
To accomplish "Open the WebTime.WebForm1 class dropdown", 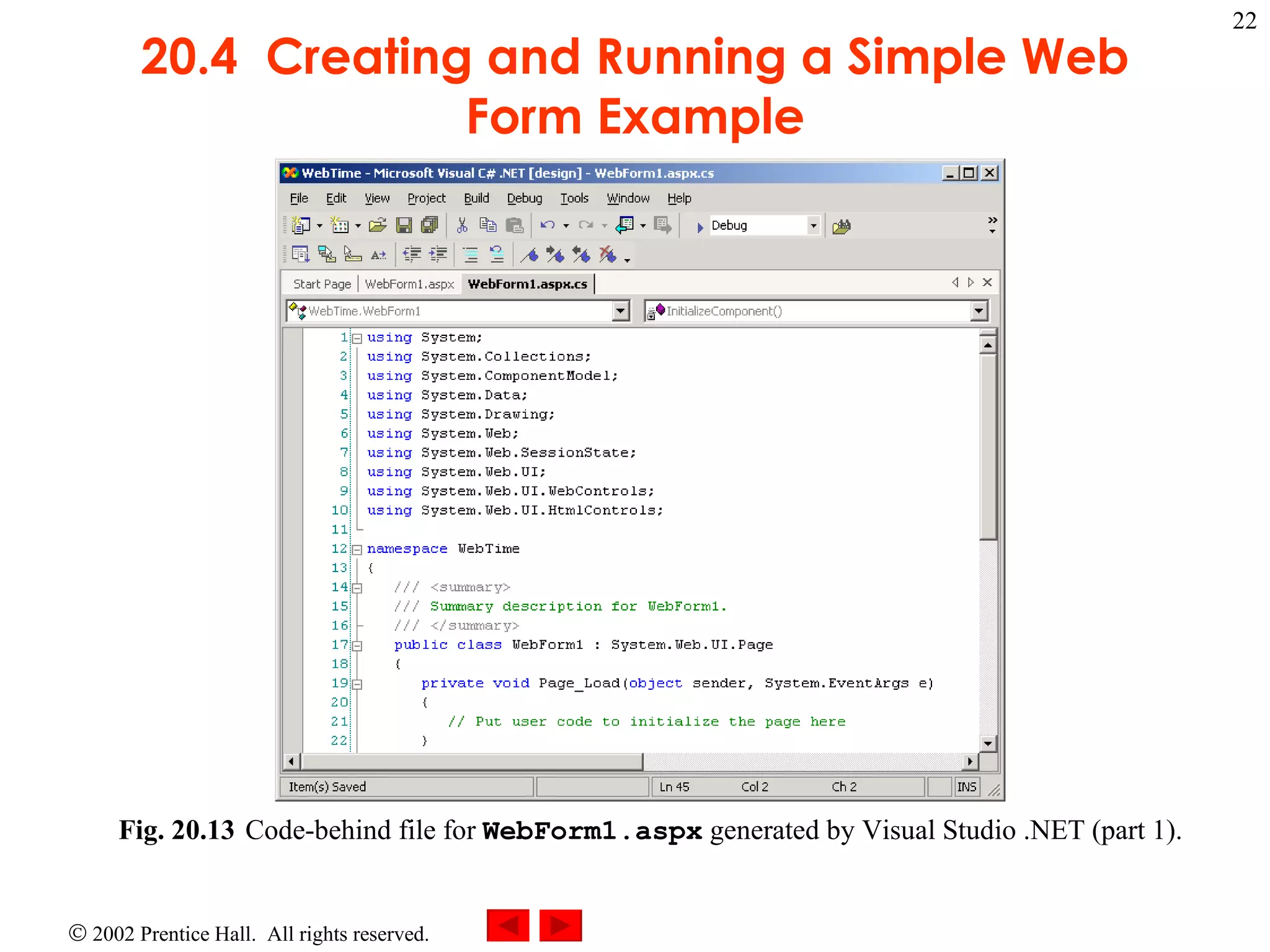I will pos(620,311).
